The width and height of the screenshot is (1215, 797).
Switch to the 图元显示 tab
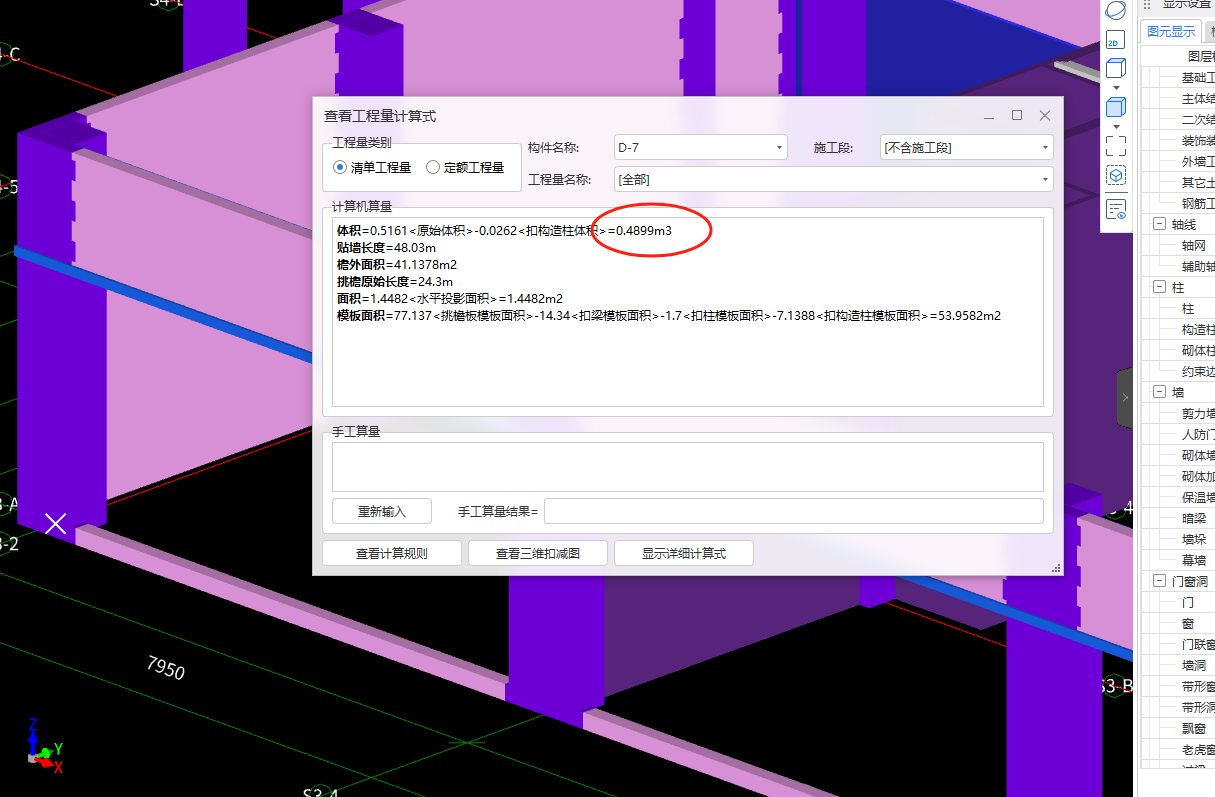pyautogui.click(x=1170, y=32)
